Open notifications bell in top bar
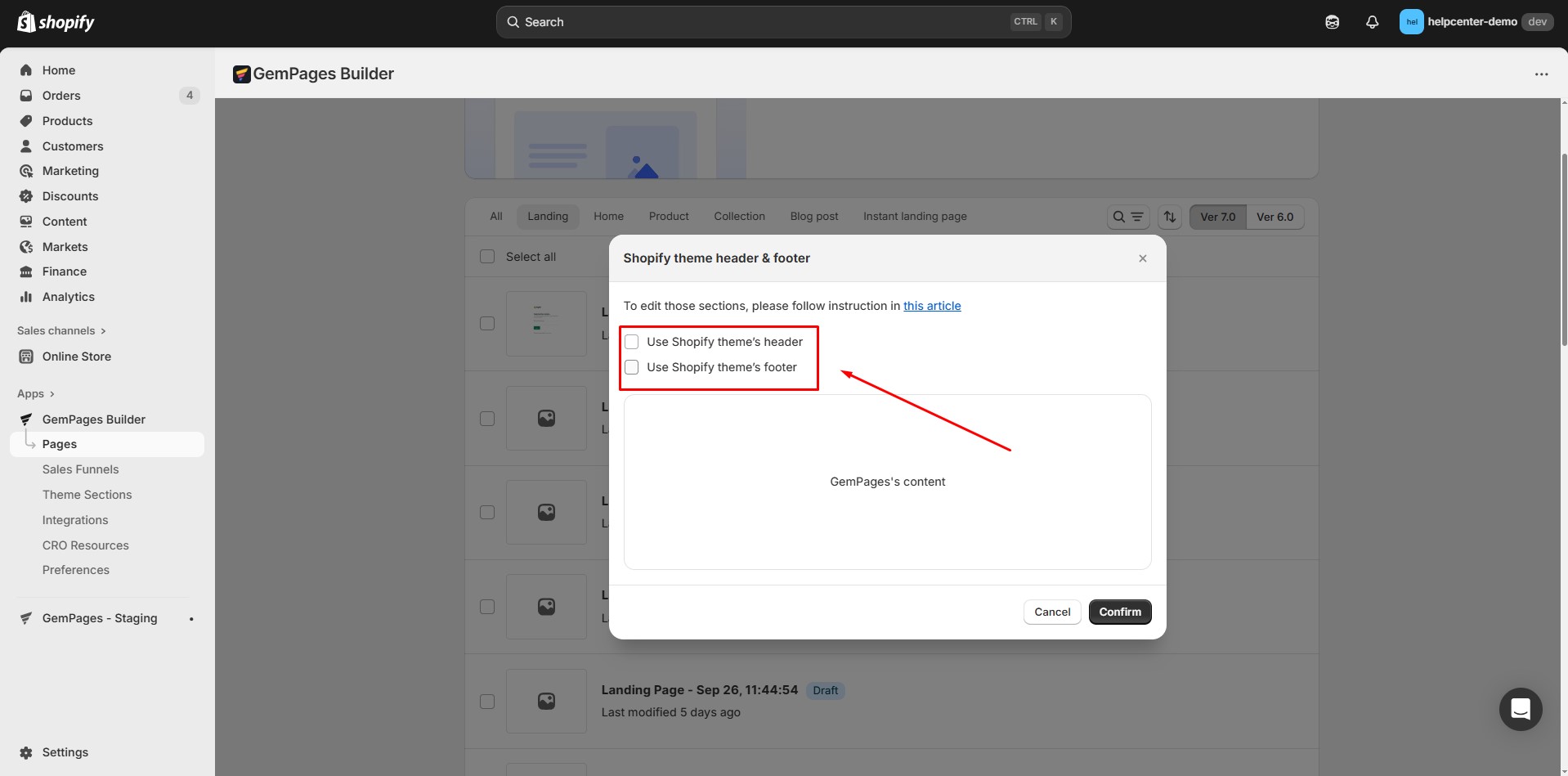The height and width of the screenshot is (776, 1568). click(1372, 22)
